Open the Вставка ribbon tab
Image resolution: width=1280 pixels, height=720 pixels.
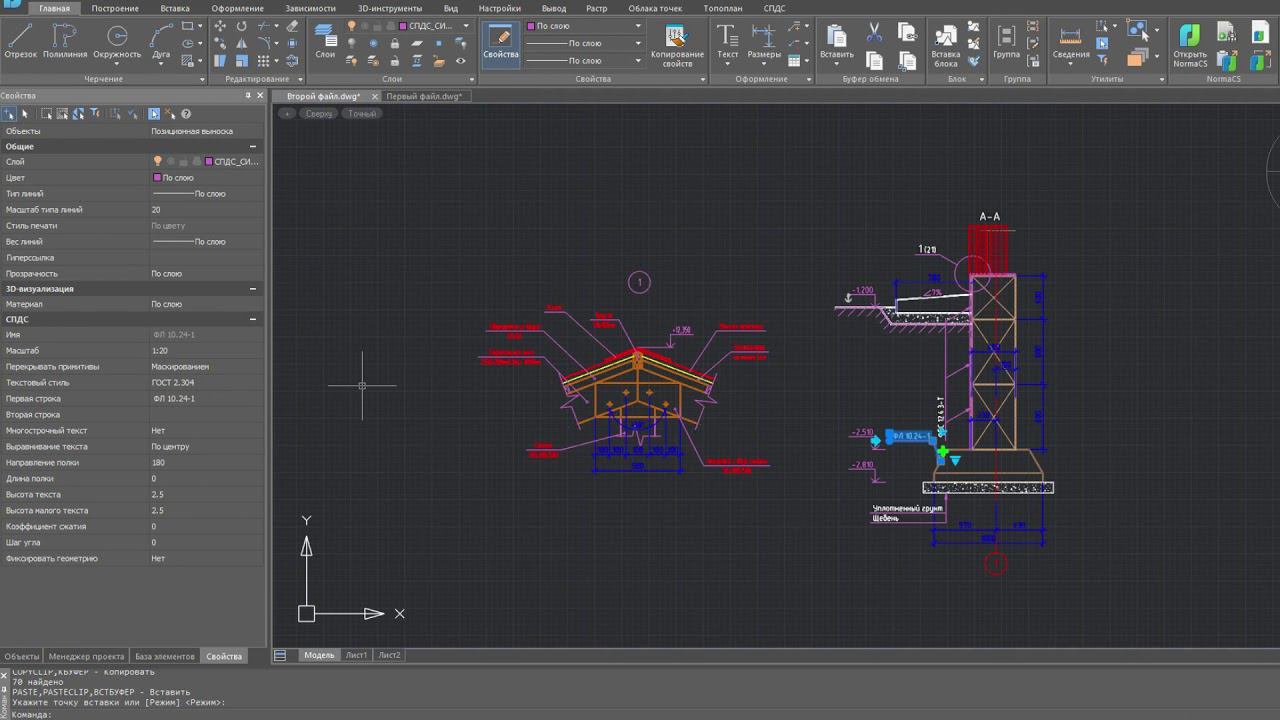(175, 8)
